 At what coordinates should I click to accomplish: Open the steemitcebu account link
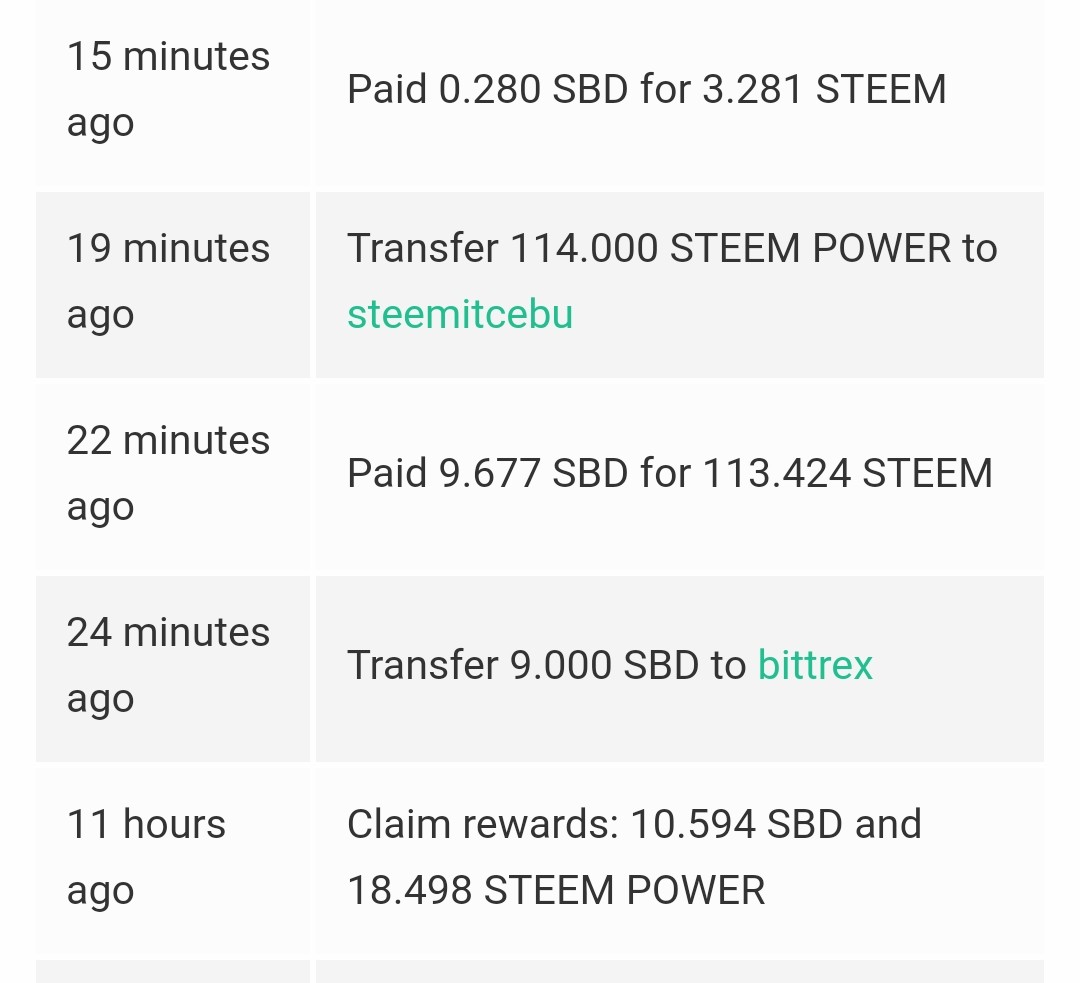pos(460,315)
